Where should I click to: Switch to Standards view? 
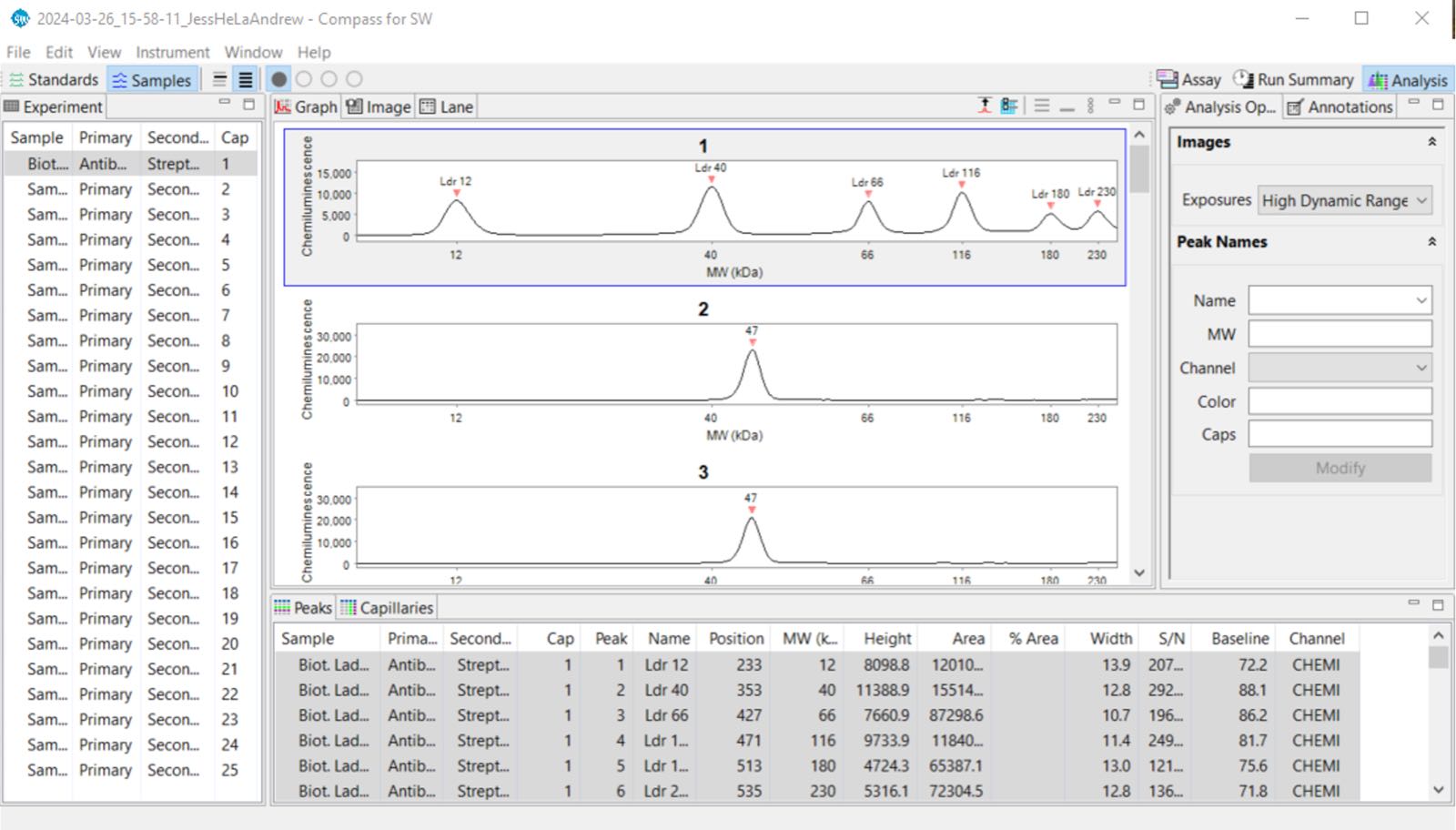point(54,80)
